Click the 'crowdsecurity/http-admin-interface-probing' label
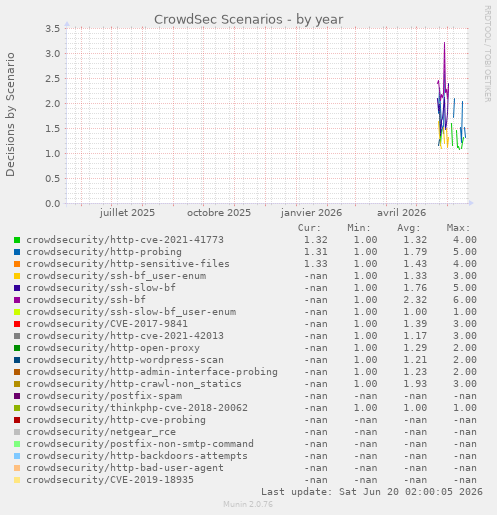 tap(152, 372)
